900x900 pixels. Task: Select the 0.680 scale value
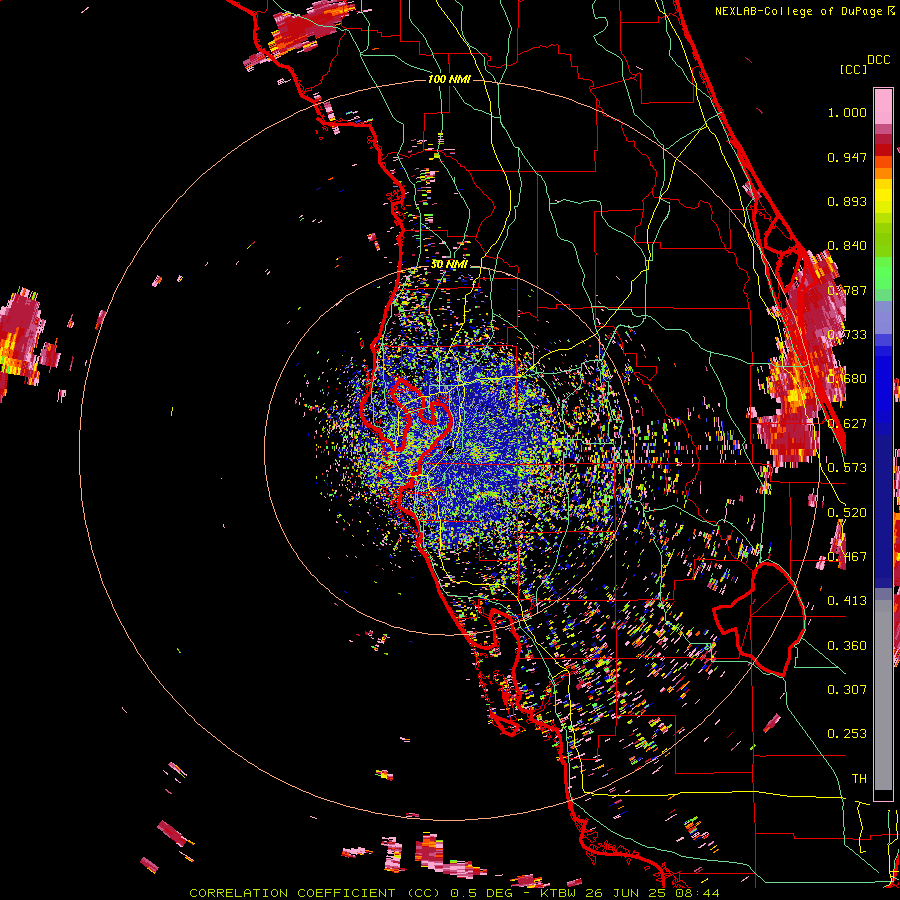click(847, 379)
